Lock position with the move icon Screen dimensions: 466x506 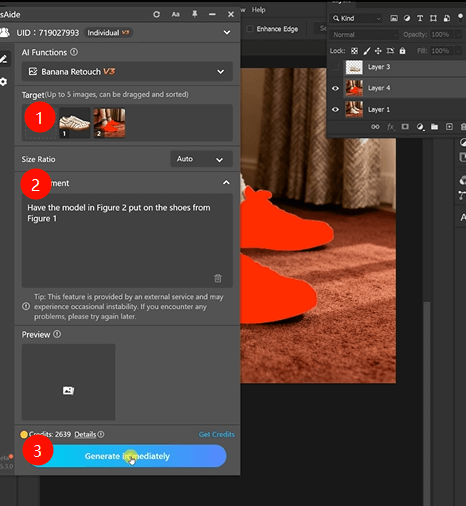pos(378,51)
